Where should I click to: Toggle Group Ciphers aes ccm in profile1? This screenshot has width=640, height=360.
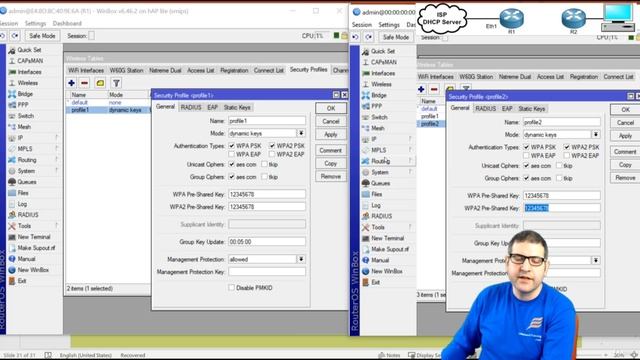tap(232, 177)
